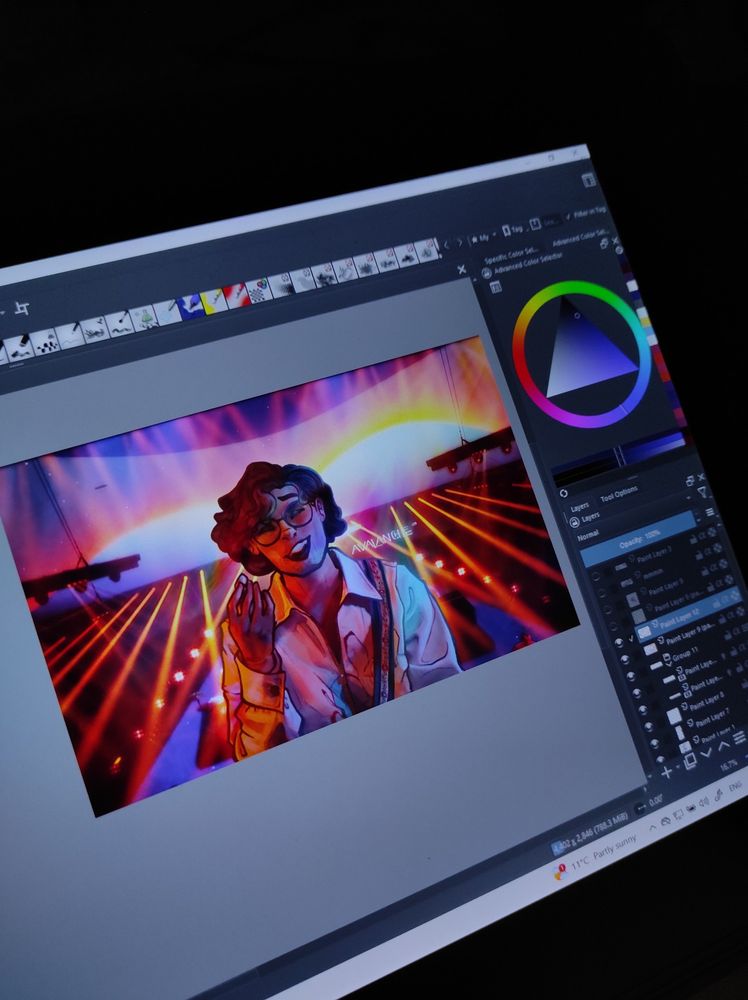748x1000 pixels.
Task: Click the taskbar volume icon
Action: 703,802
